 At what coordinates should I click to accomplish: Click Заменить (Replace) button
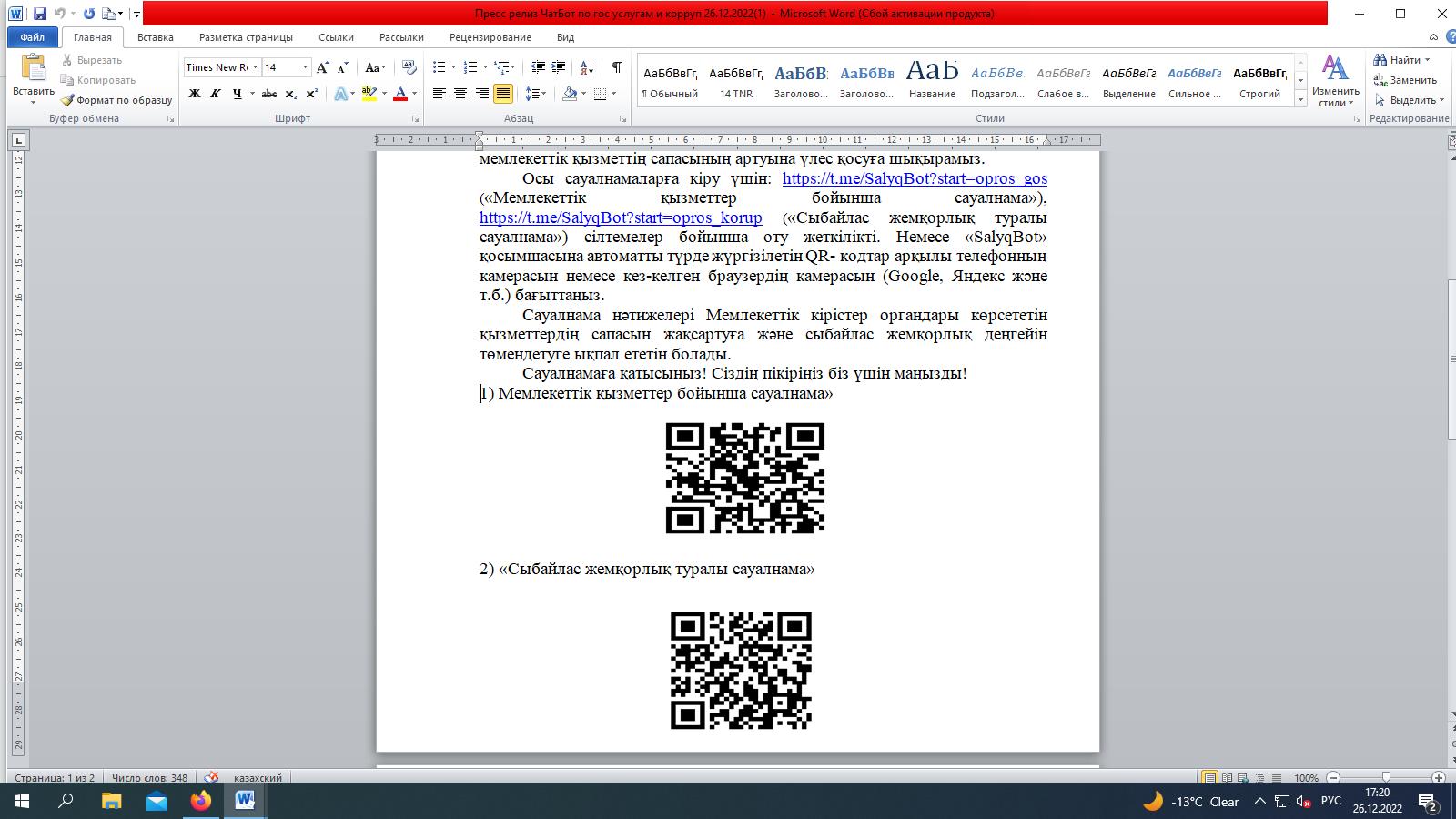click(x=1406, y=80)
